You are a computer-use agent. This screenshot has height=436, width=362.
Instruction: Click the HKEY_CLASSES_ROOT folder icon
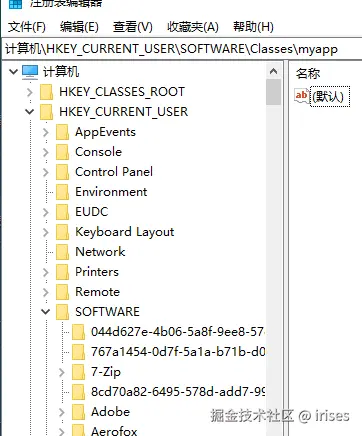coord(46,92)
